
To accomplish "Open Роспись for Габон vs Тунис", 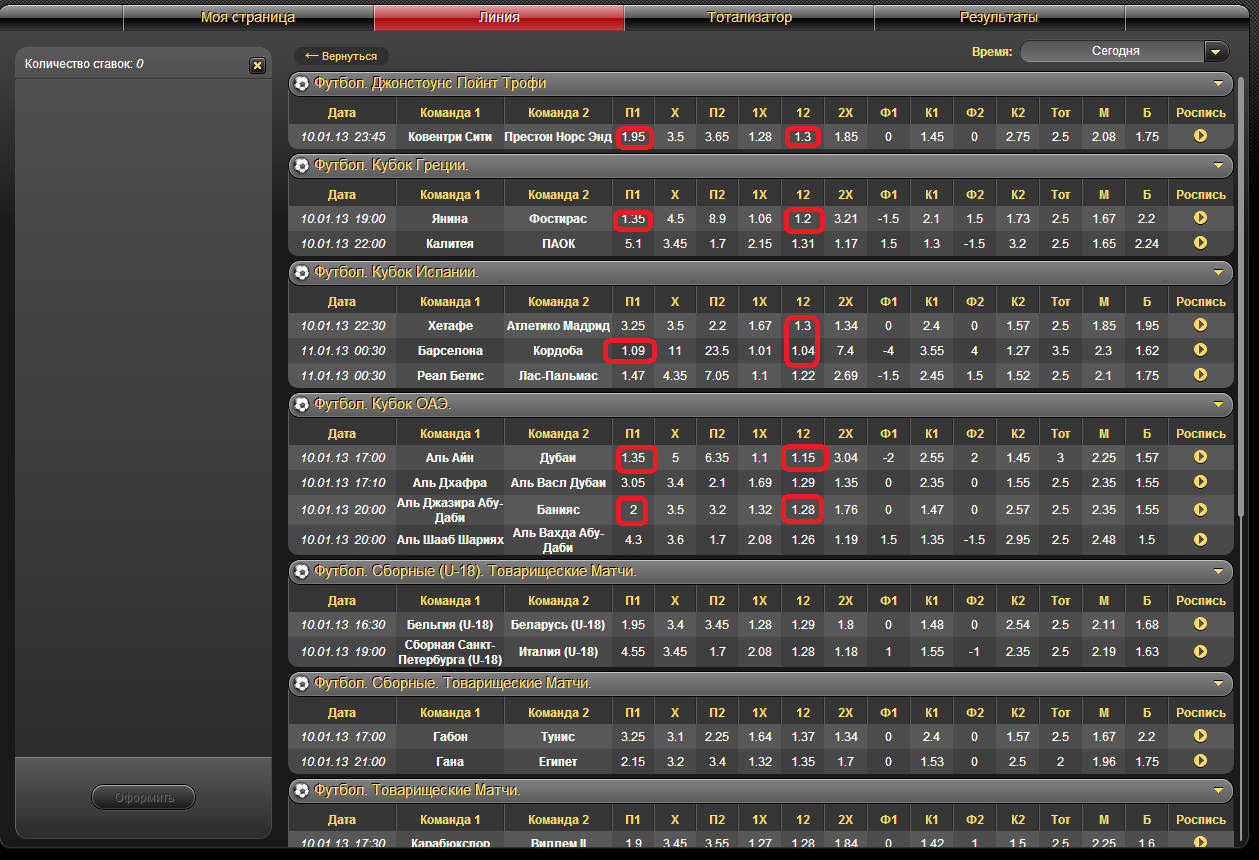I will coord(1200,736).
